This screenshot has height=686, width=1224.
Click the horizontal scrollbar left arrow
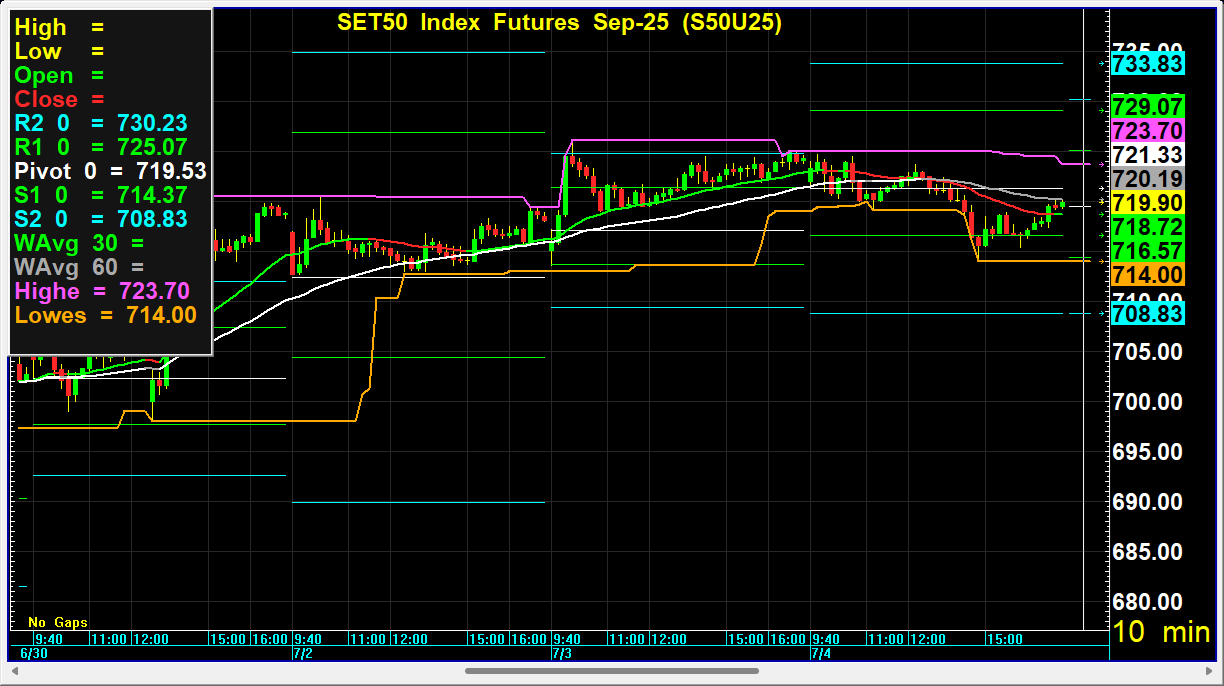click(16, 670)
